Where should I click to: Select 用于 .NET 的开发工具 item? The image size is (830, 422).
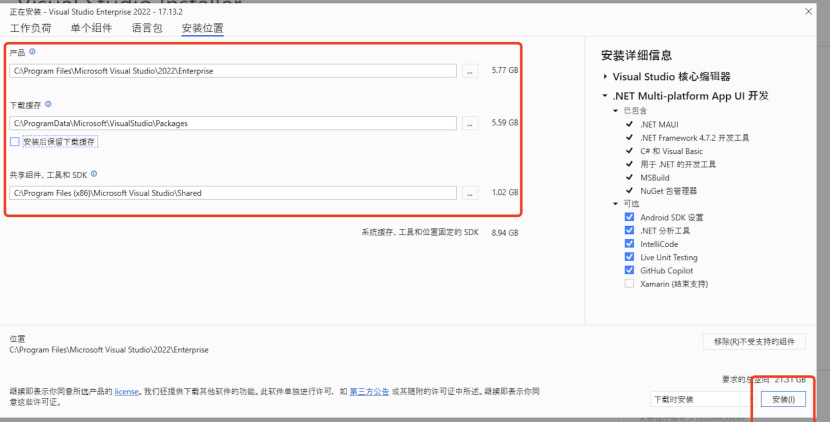[x=678, y=164]
